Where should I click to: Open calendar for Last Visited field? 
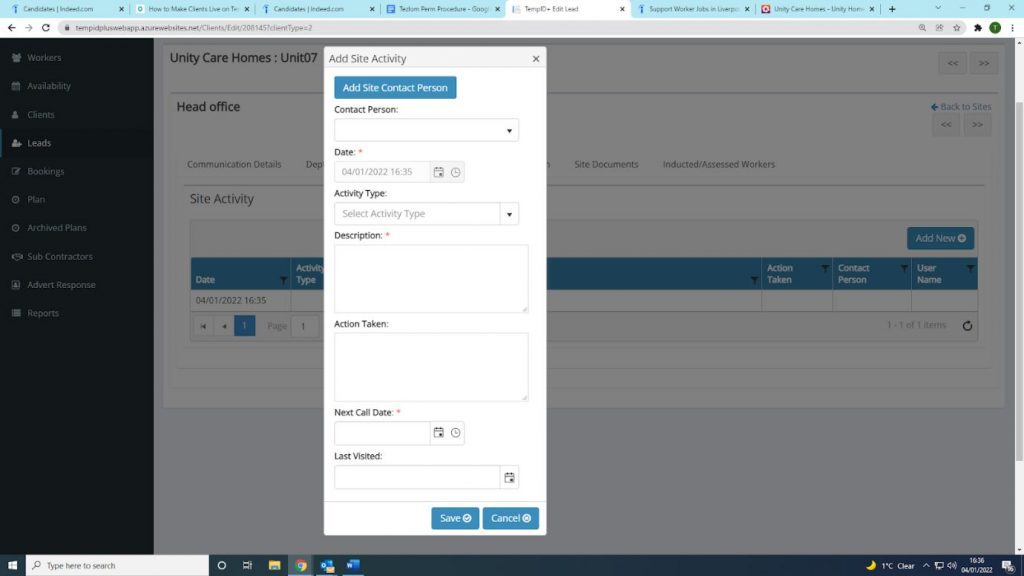point(509,478)
